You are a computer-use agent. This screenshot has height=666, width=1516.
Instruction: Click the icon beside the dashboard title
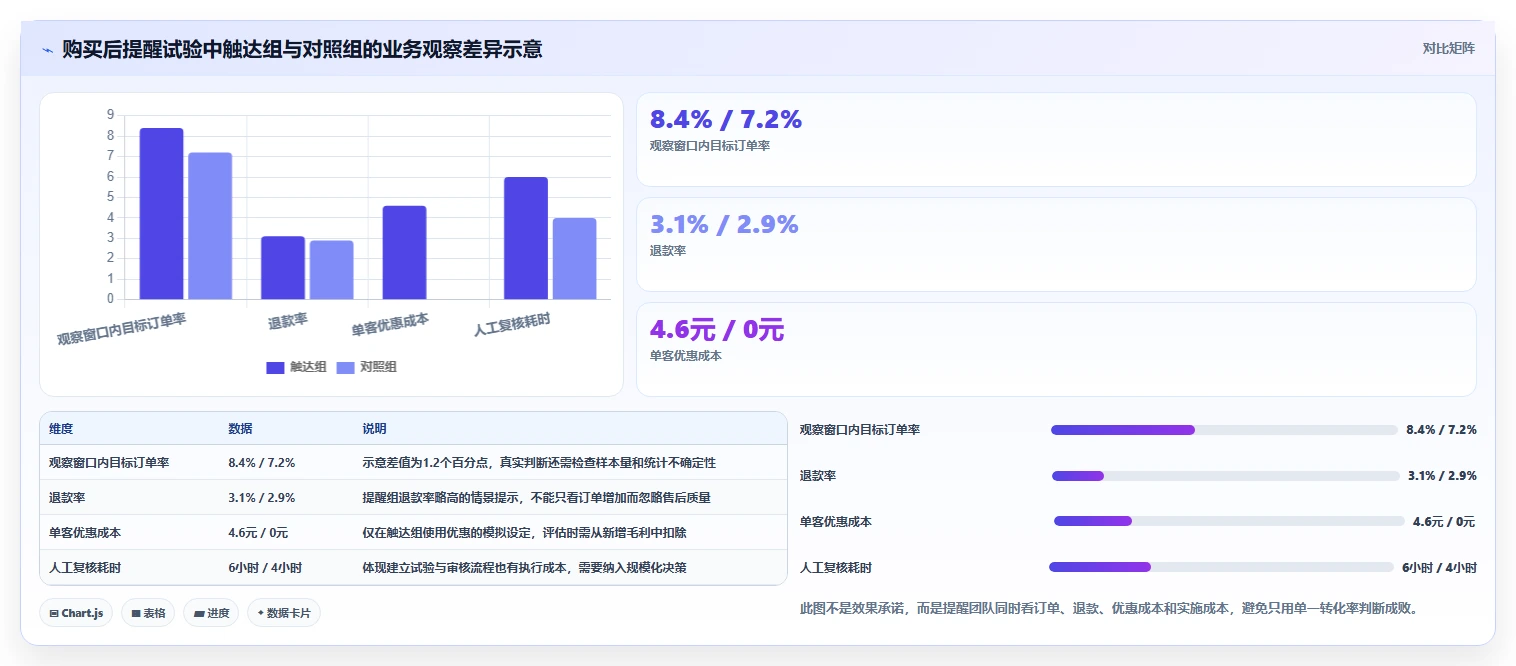[x=47, y=49]
